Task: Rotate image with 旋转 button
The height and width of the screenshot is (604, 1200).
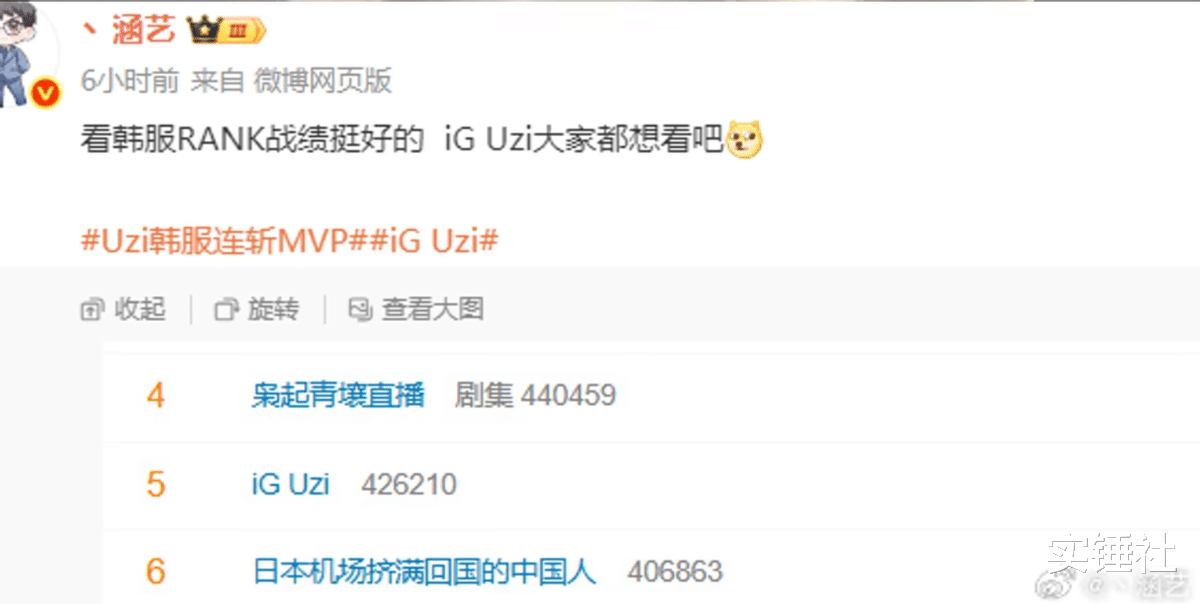Action: pos(257,309)
